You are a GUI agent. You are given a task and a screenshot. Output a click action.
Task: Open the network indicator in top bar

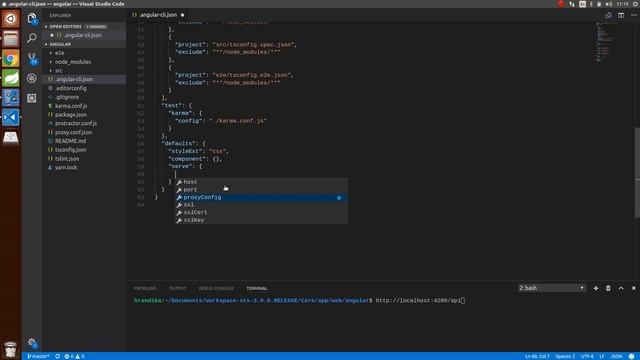tap(572, 4)
